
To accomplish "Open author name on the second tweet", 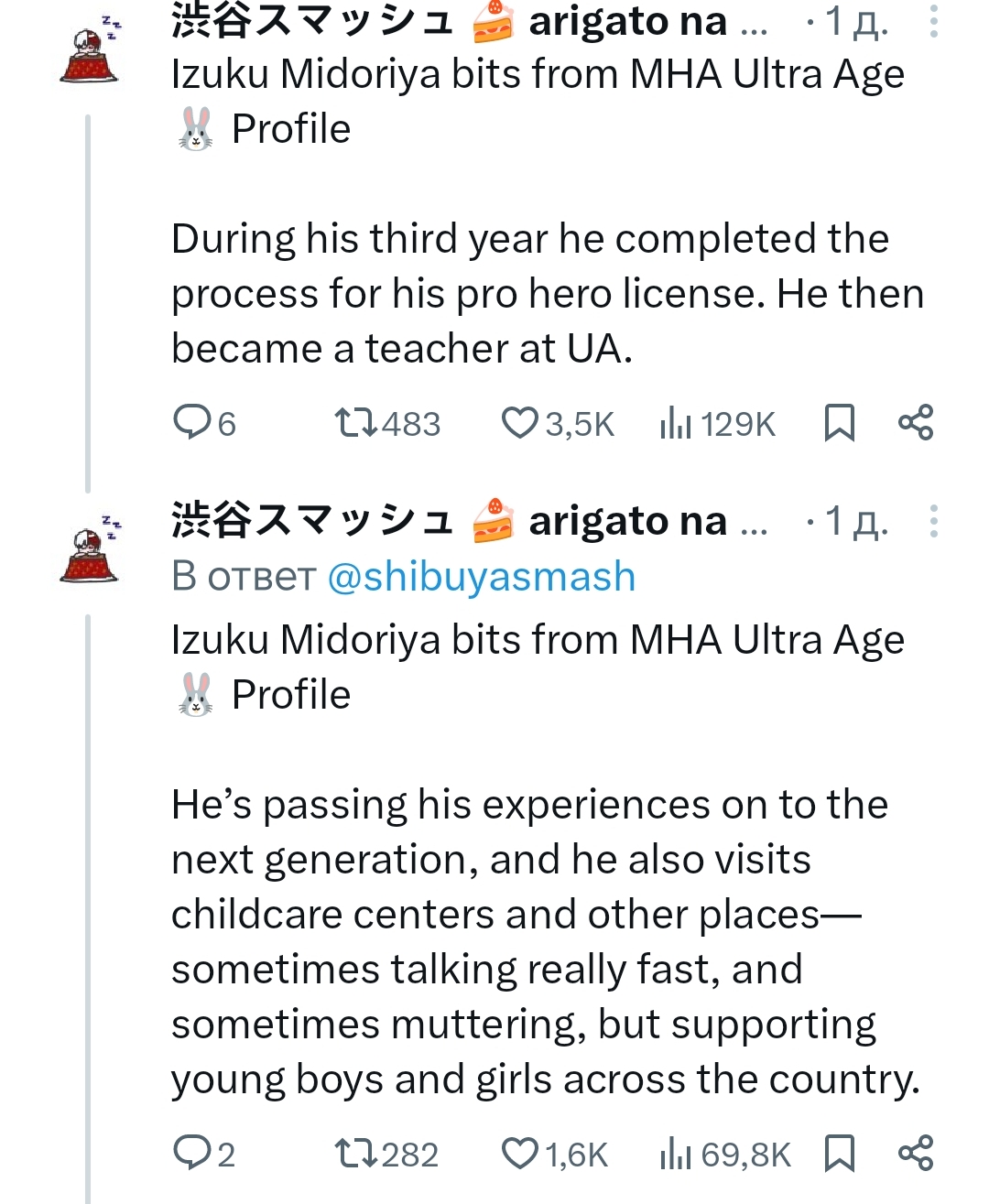I will (449, 521).
